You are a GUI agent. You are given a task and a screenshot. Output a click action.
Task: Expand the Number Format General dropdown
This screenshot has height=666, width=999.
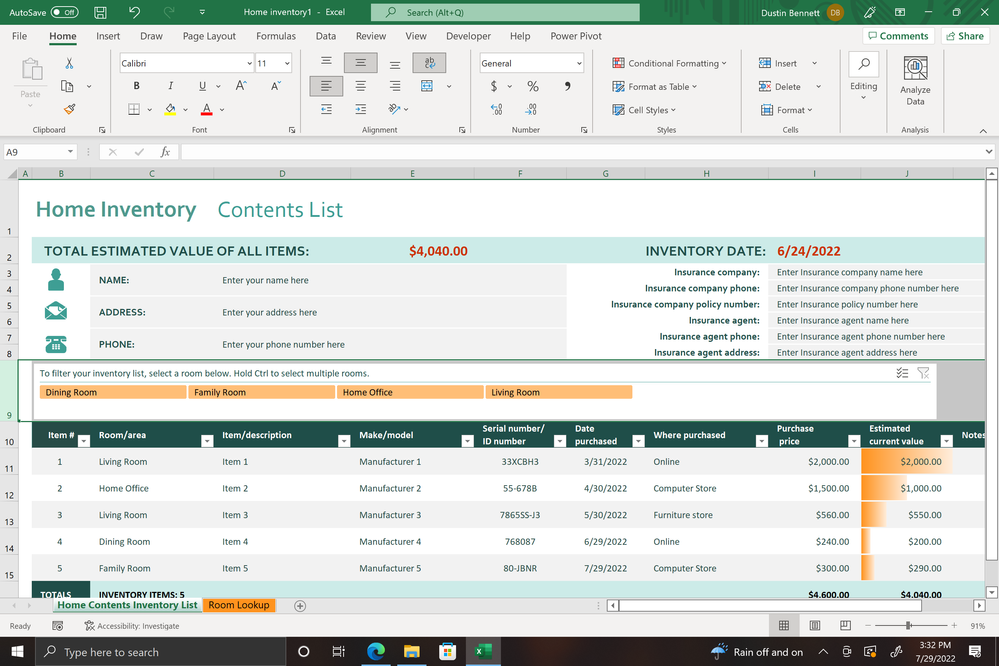tap(579, 63)
